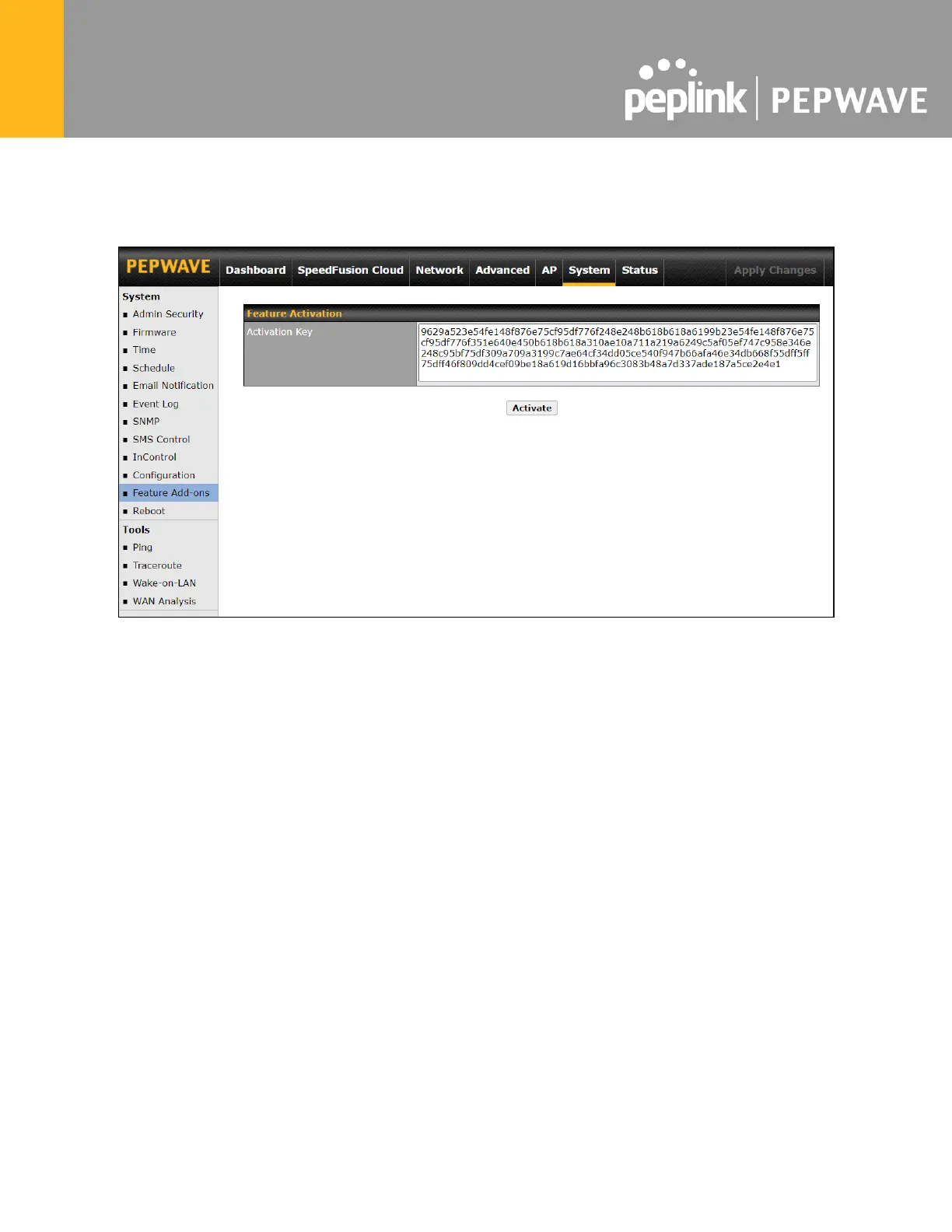This screenshot has width=952, height=1232.
Task: Click the Apply Changes button
Action: pyautogui.click(x=775, y=270)
